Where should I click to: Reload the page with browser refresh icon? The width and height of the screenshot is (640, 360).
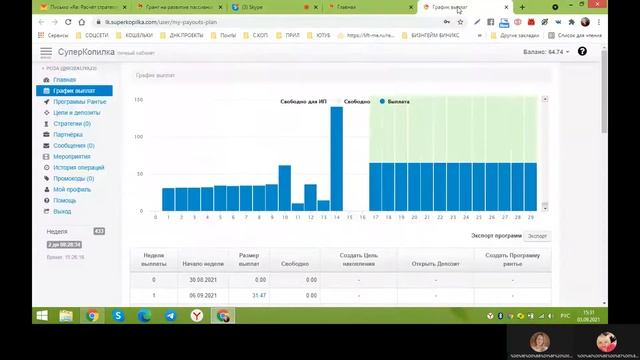click(68, 22)
